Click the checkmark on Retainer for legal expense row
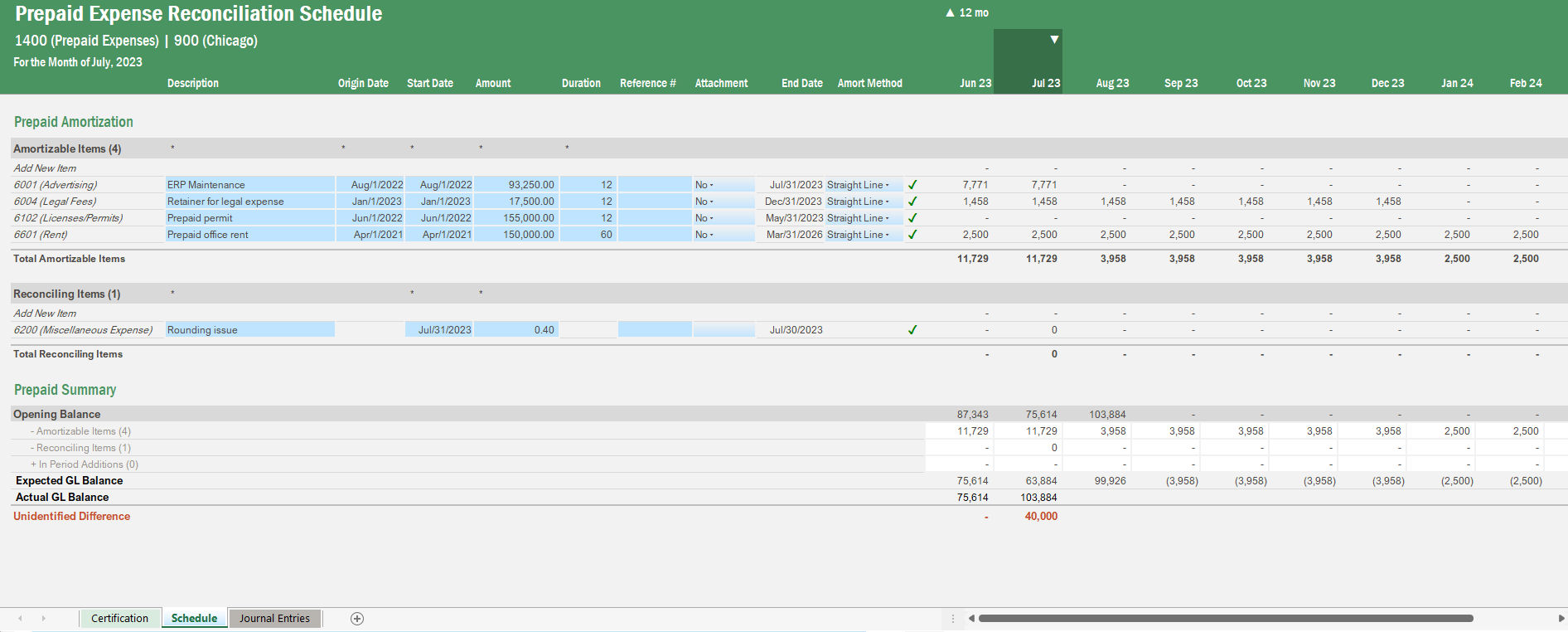Screen dimensions: 1568x632 (x=912, y=202)
